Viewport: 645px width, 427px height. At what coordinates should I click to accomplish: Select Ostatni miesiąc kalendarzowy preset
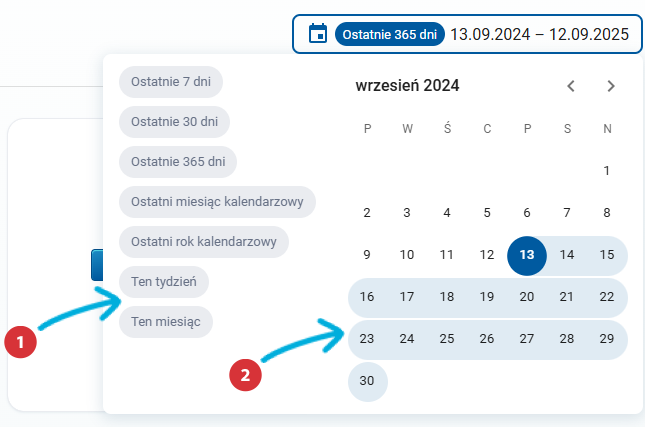(217, 201)
